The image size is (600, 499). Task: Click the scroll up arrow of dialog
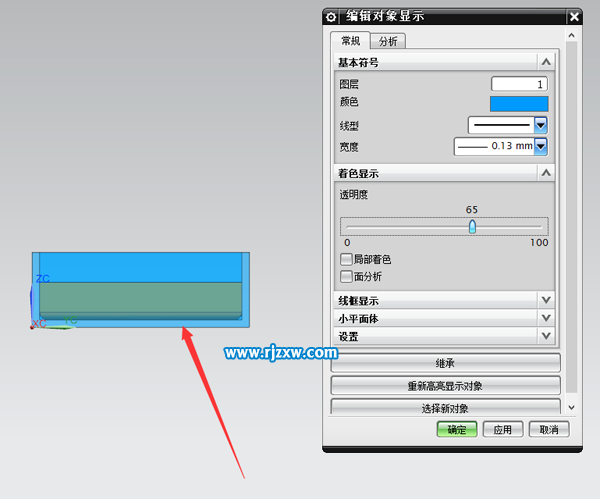571,36
